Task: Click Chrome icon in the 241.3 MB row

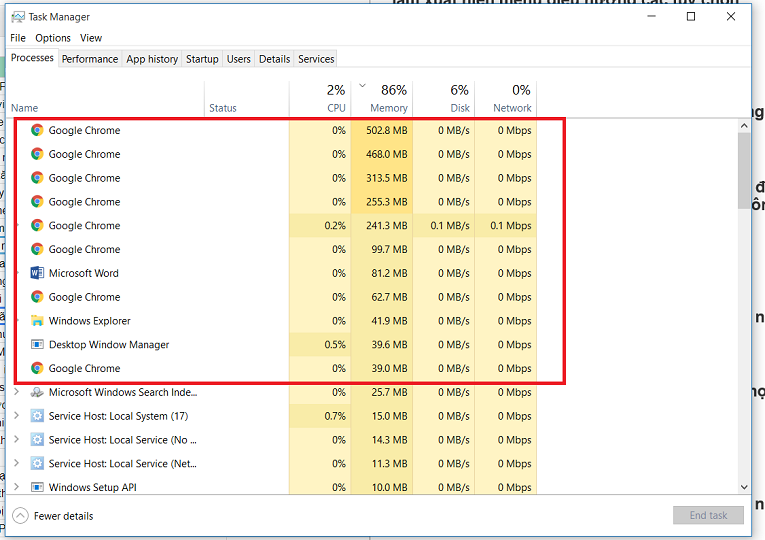Action: [37, 225]
